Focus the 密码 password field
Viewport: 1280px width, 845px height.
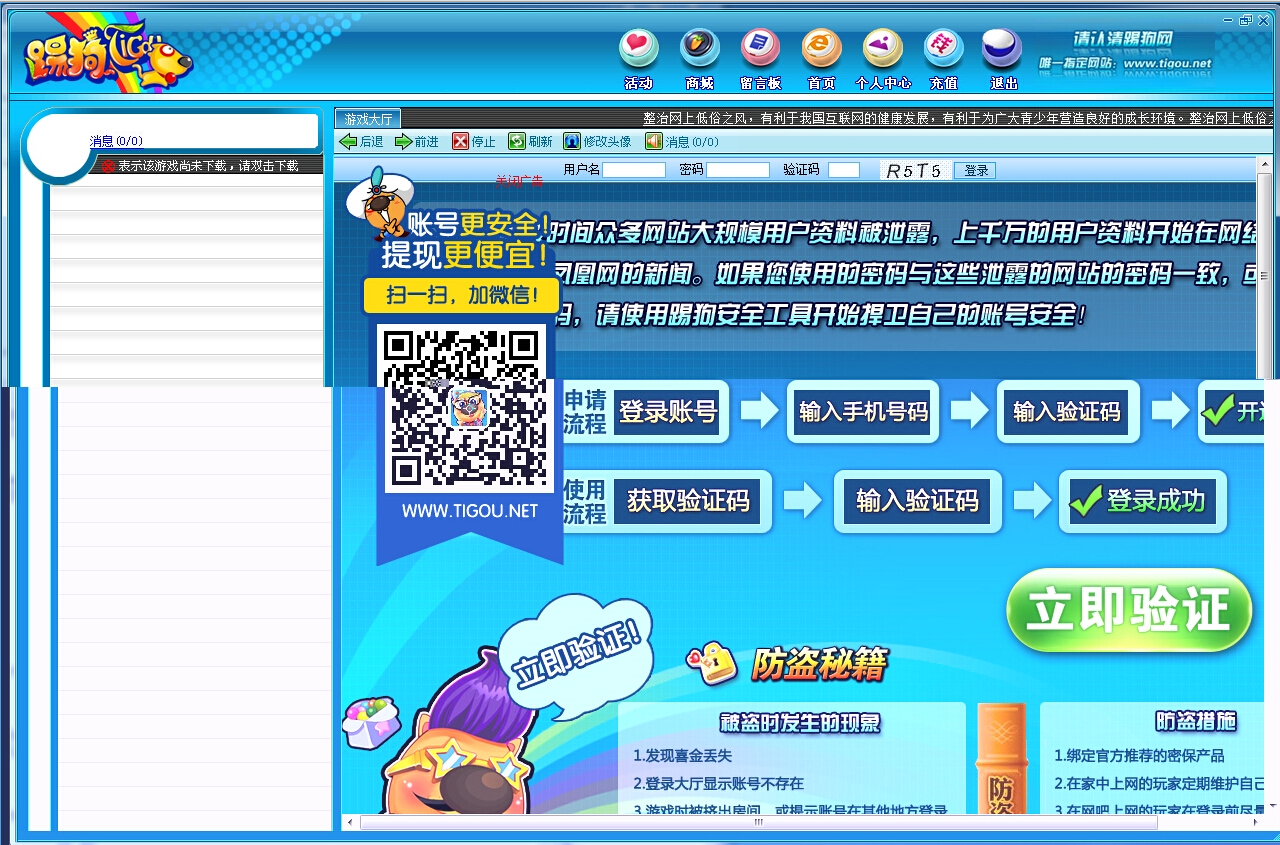pyautogui.click(x=738, y=170)
